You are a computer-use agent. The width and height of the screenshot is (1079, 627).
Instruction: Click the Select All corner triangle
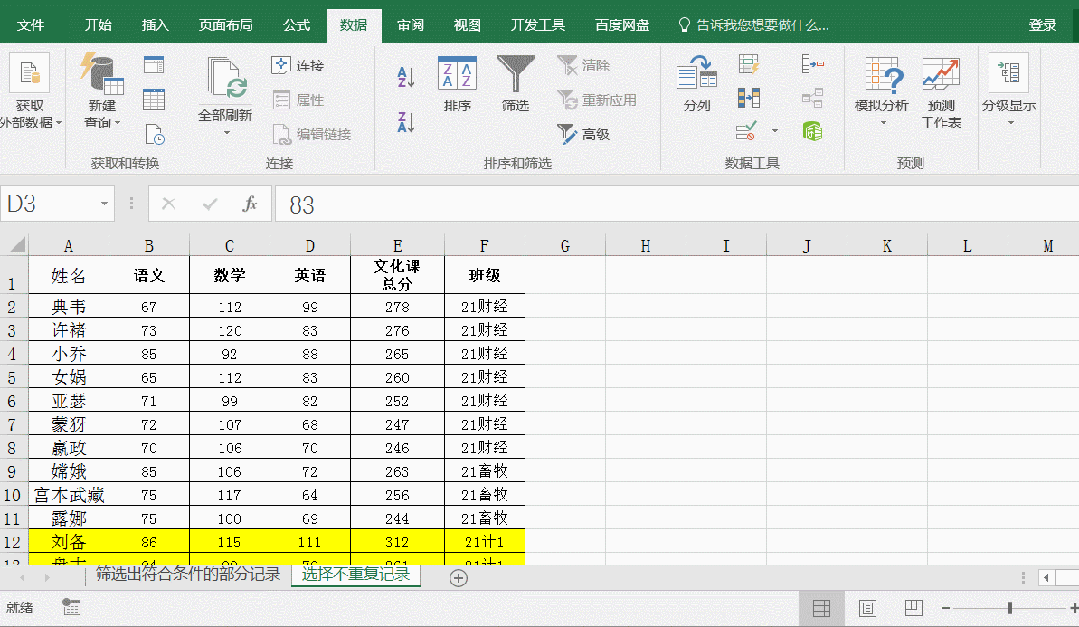click(18, 244)
